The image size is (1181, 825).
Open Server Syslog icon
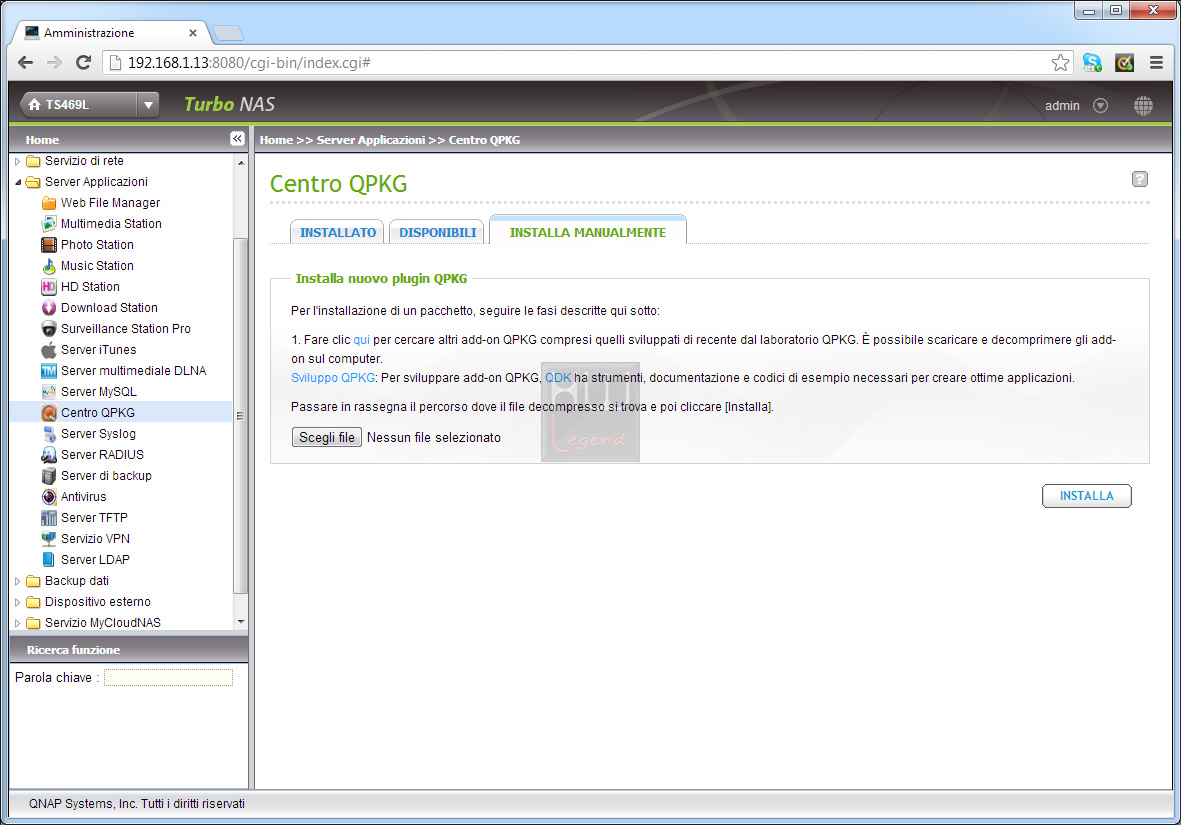[x=49, y=434]
